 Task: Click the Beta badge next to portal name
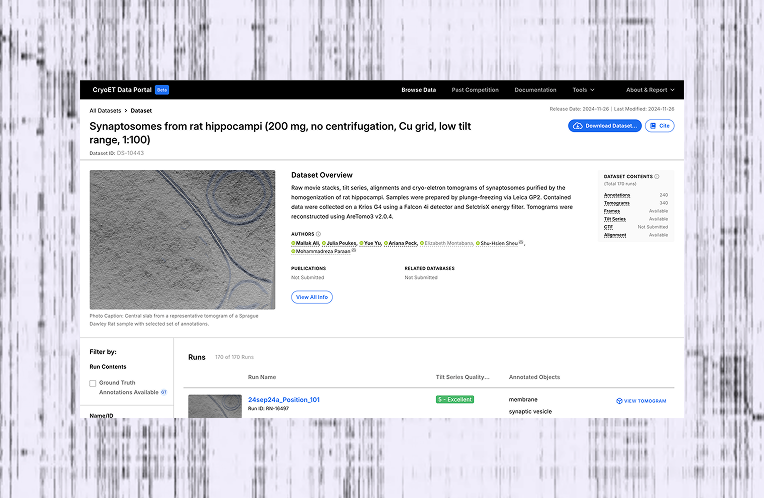[x=162, y=90]
